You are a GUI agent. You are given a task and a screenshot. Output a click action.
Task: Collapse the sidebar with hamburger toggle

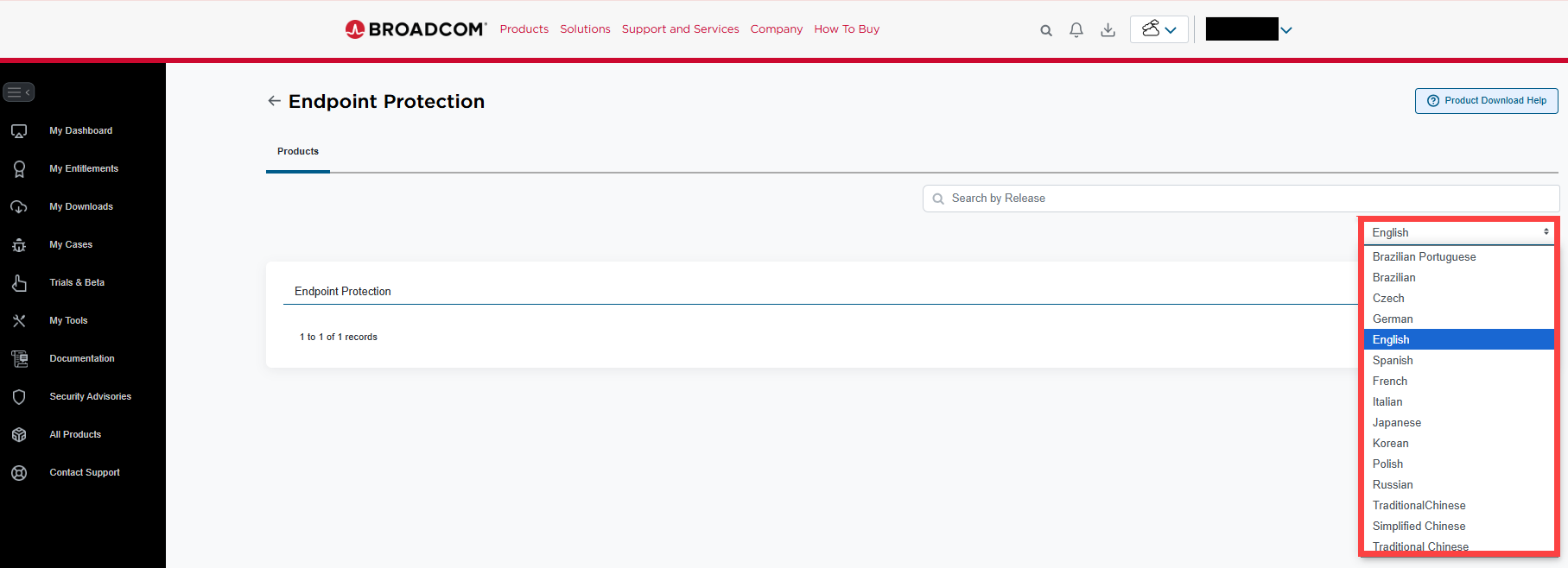pyautogui.click(x=19, y=92)
